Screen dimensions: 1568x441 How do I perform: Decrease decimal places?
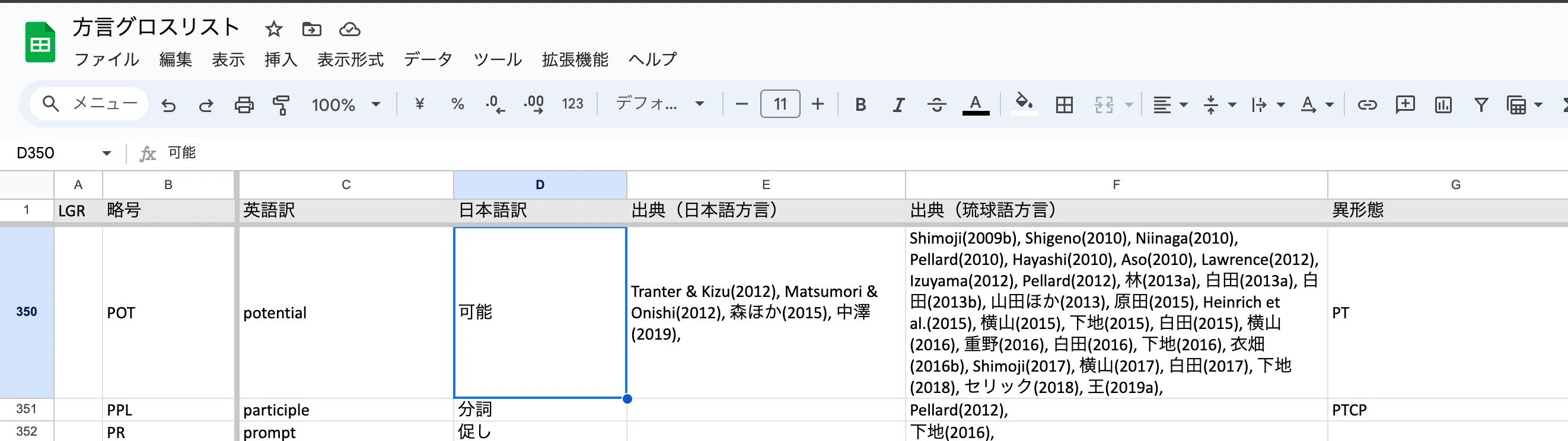[495, 104]
